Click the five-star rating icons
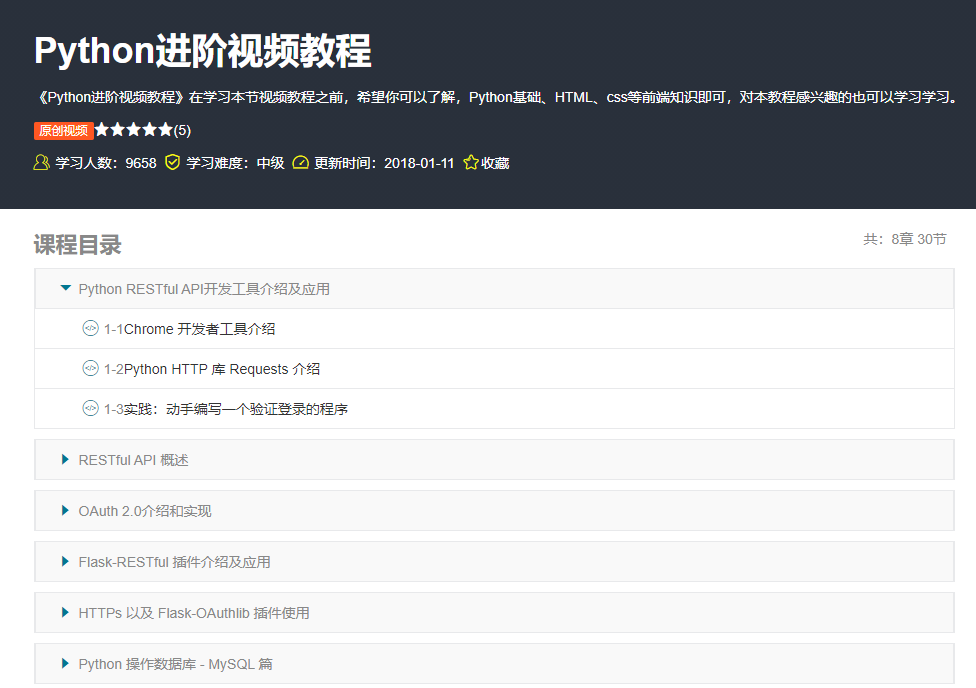Image resolution: width=976 pixels, height=688 pixels. click(x=134, y=130)
